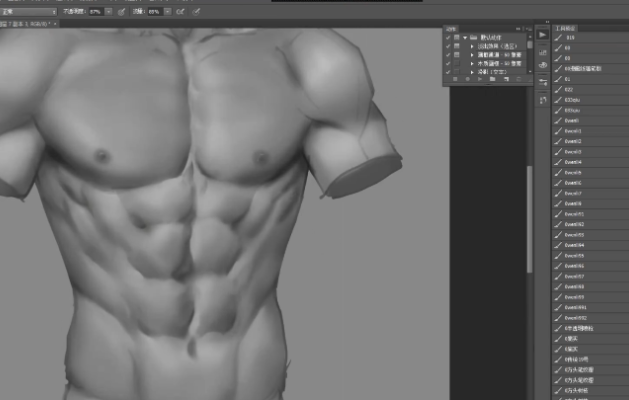The height and width of the screenshot is (400, 629).
Task: Click the round Record button in Actions panel
Action: (x=467, y=79)
